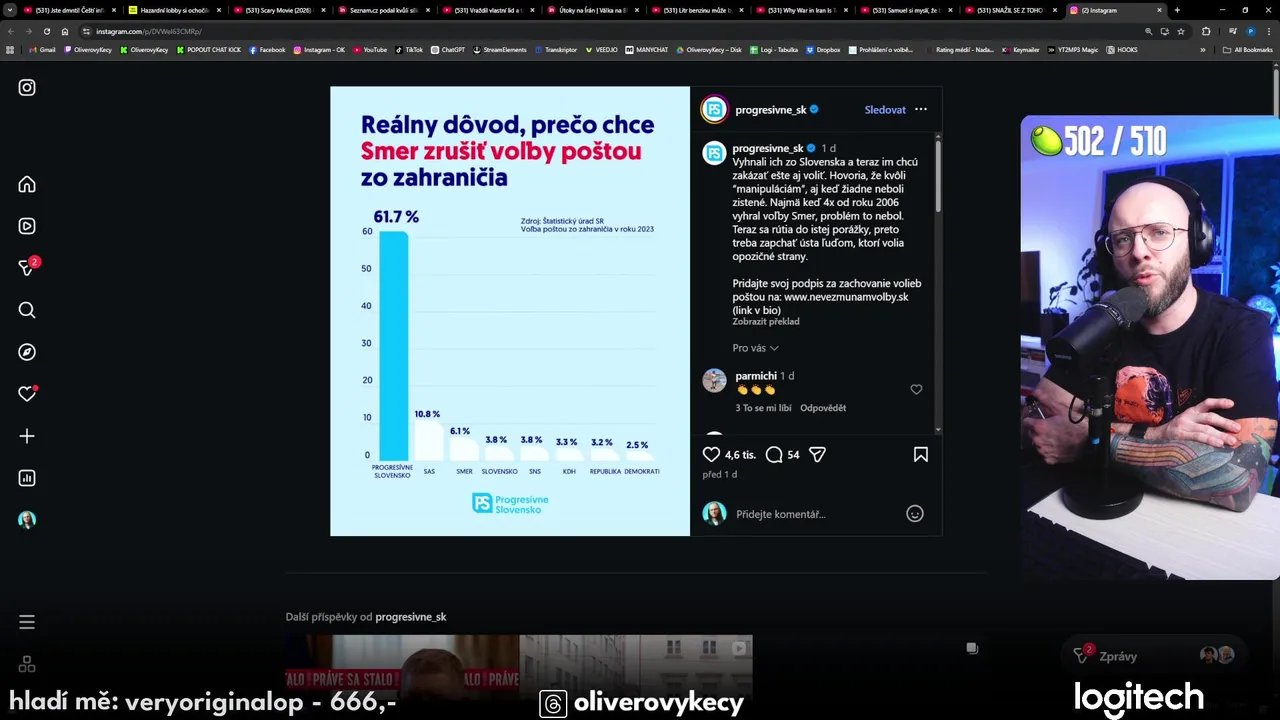Click the 54 comments count
The height and width of the screenshot is (720, 1280).
tap(793, 455)
